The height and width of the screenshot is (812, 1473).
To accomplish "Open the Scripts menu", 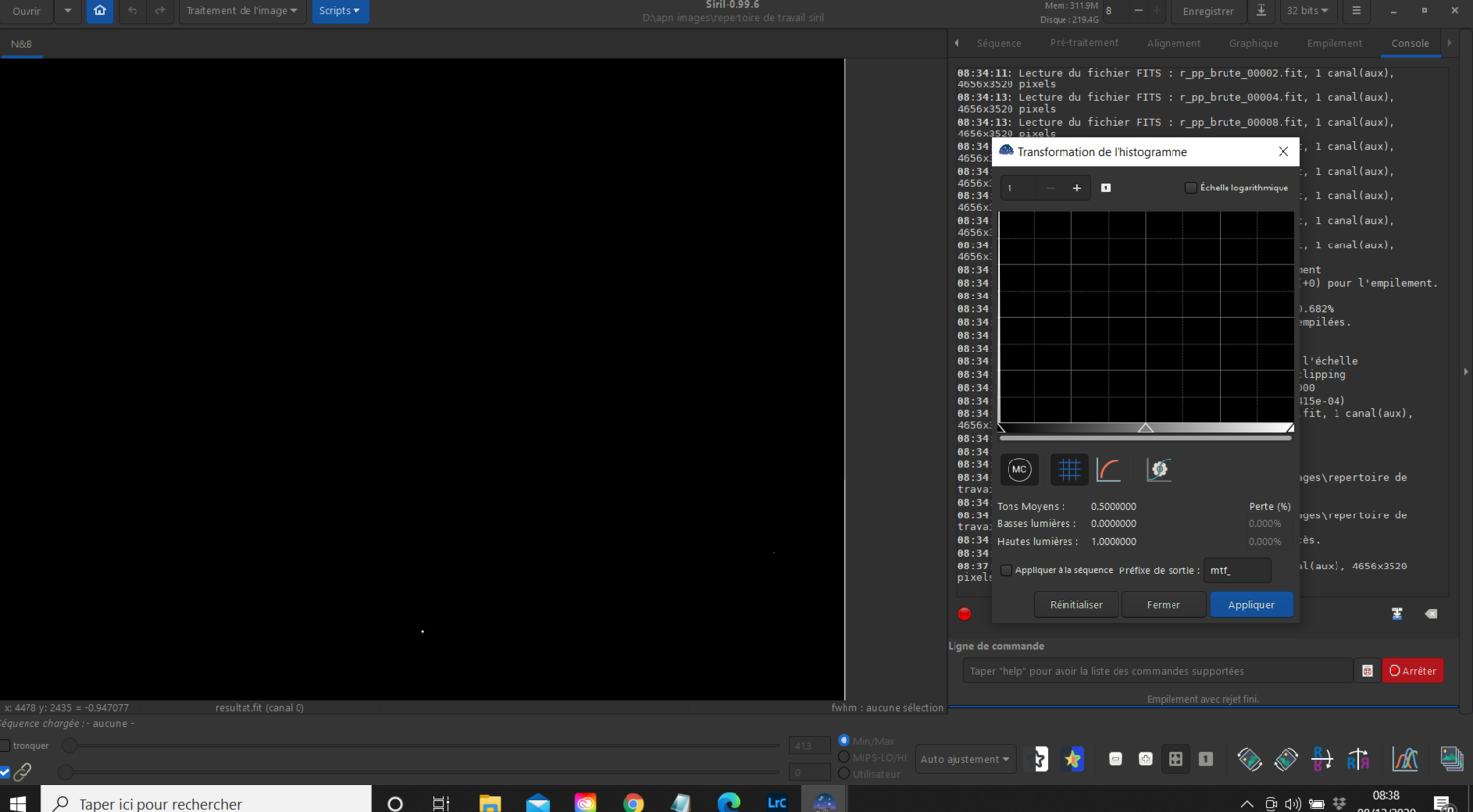I will (x=340, y=11).
